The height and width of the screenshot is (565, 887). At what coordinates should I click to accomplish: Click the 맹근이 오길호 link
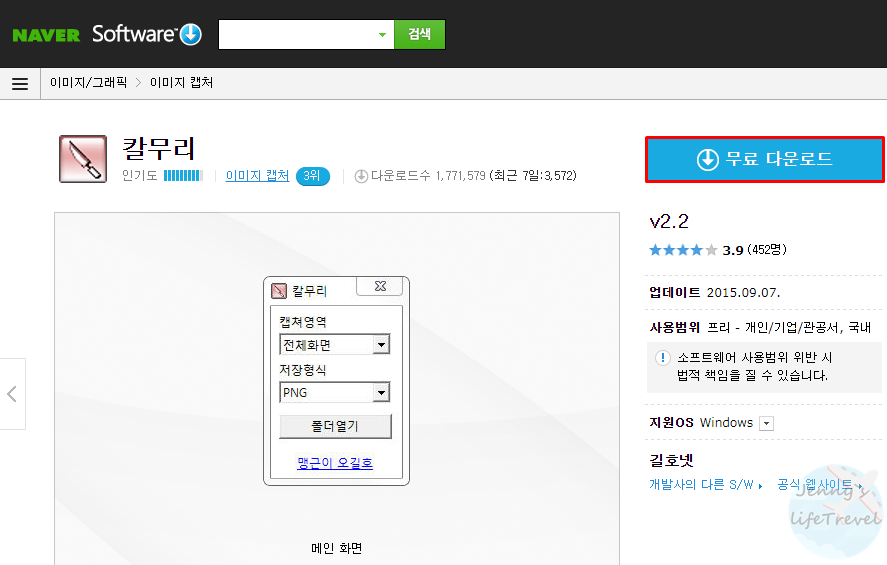pyautogui.click(x=335, y=463)
